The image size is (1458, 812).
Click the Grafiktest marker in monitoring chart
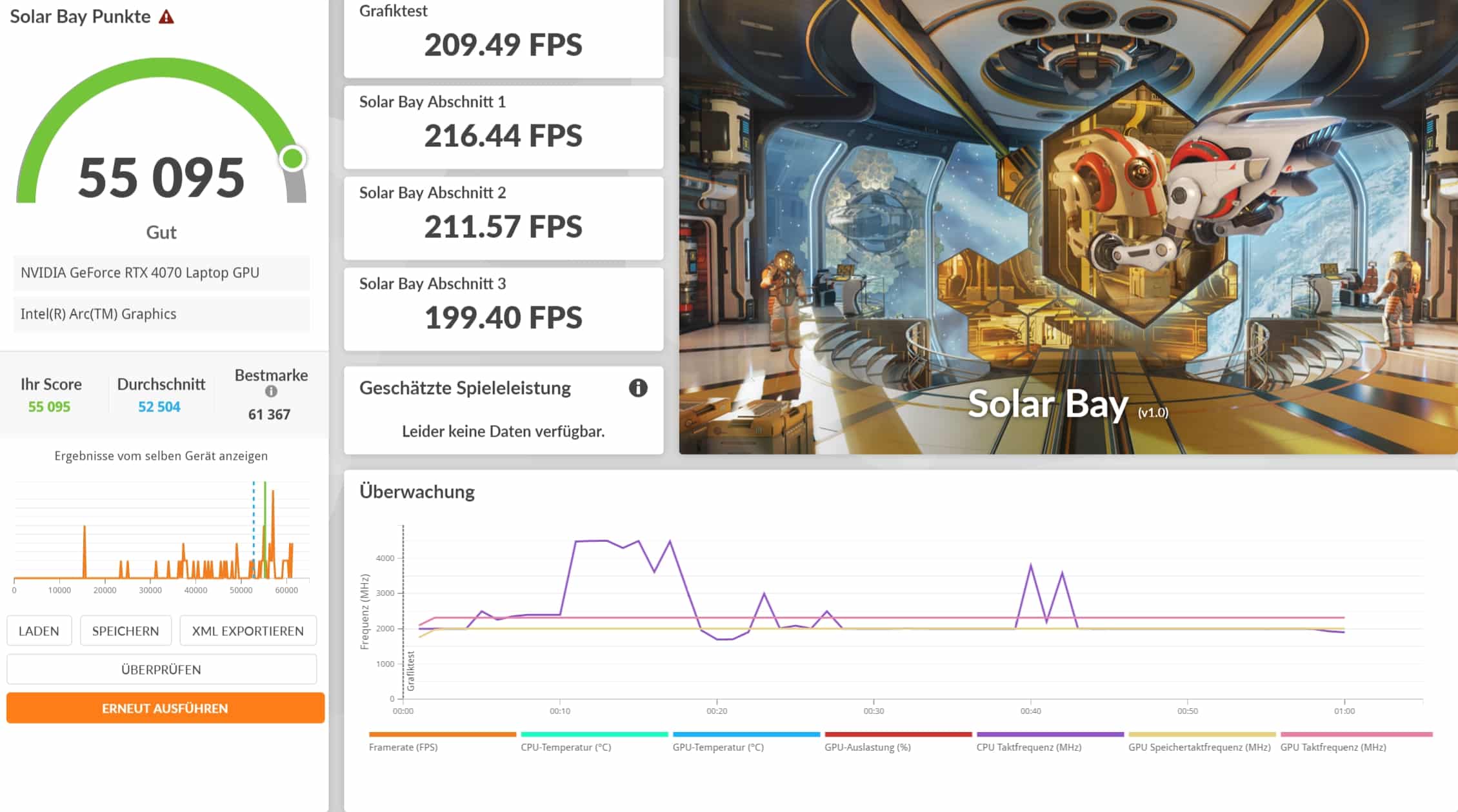[x=410, y=671]
